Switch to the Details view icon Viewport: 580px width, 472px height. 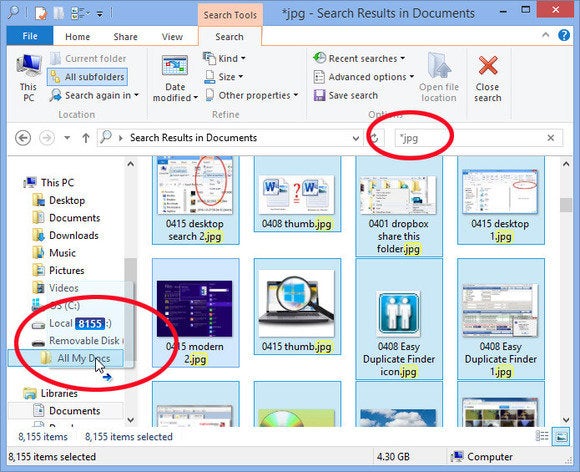point(542,436)
